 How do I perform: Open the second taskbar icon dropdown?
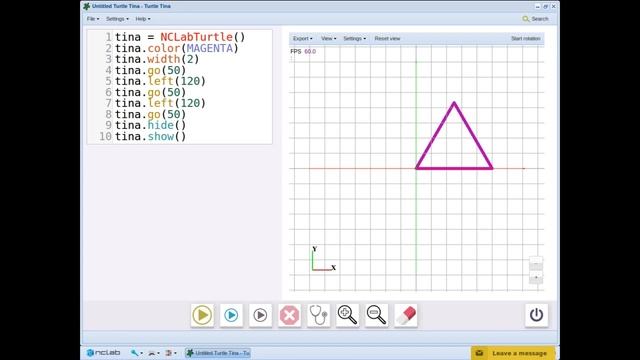(x=153, y=353)
